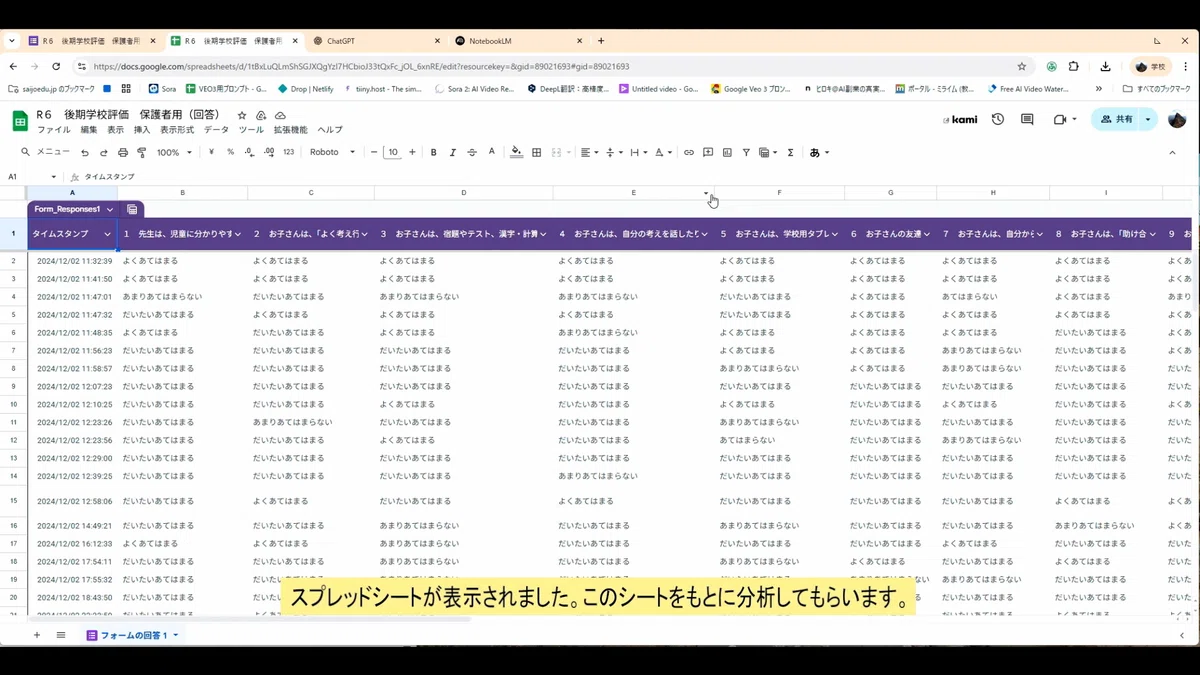The image size is (1200, 675).
Task: Open the Google Sheets home icon
Action: (19, 121)
